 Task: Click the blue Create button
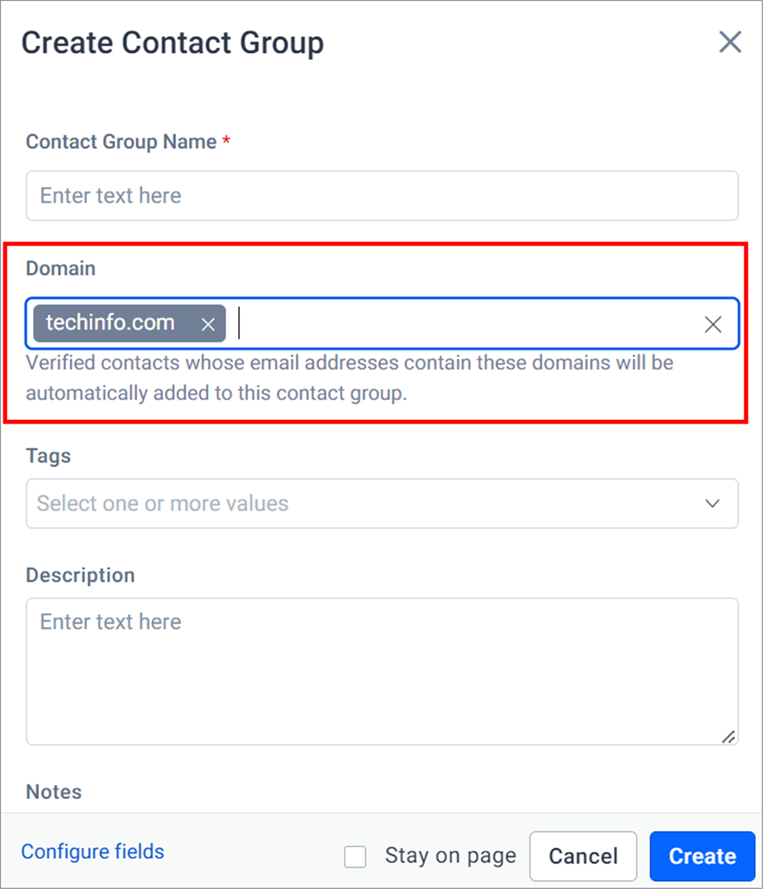pyautogui.click(x=702, y=856)
